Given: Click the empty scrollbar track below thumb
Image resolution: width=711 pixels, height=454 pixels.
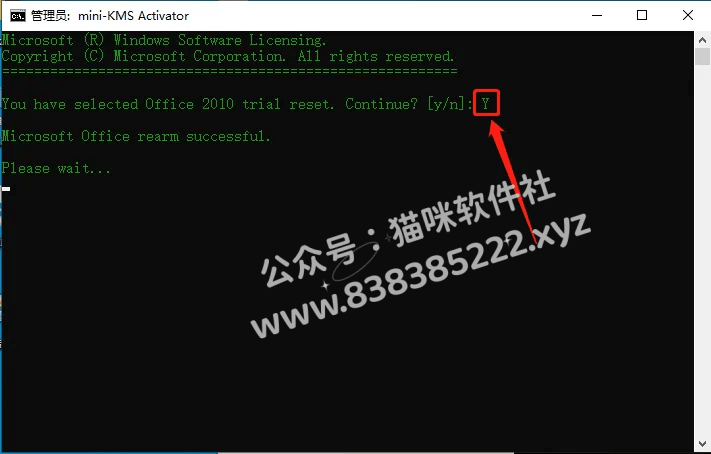Looking at the screenshot, I should point(702,249).
